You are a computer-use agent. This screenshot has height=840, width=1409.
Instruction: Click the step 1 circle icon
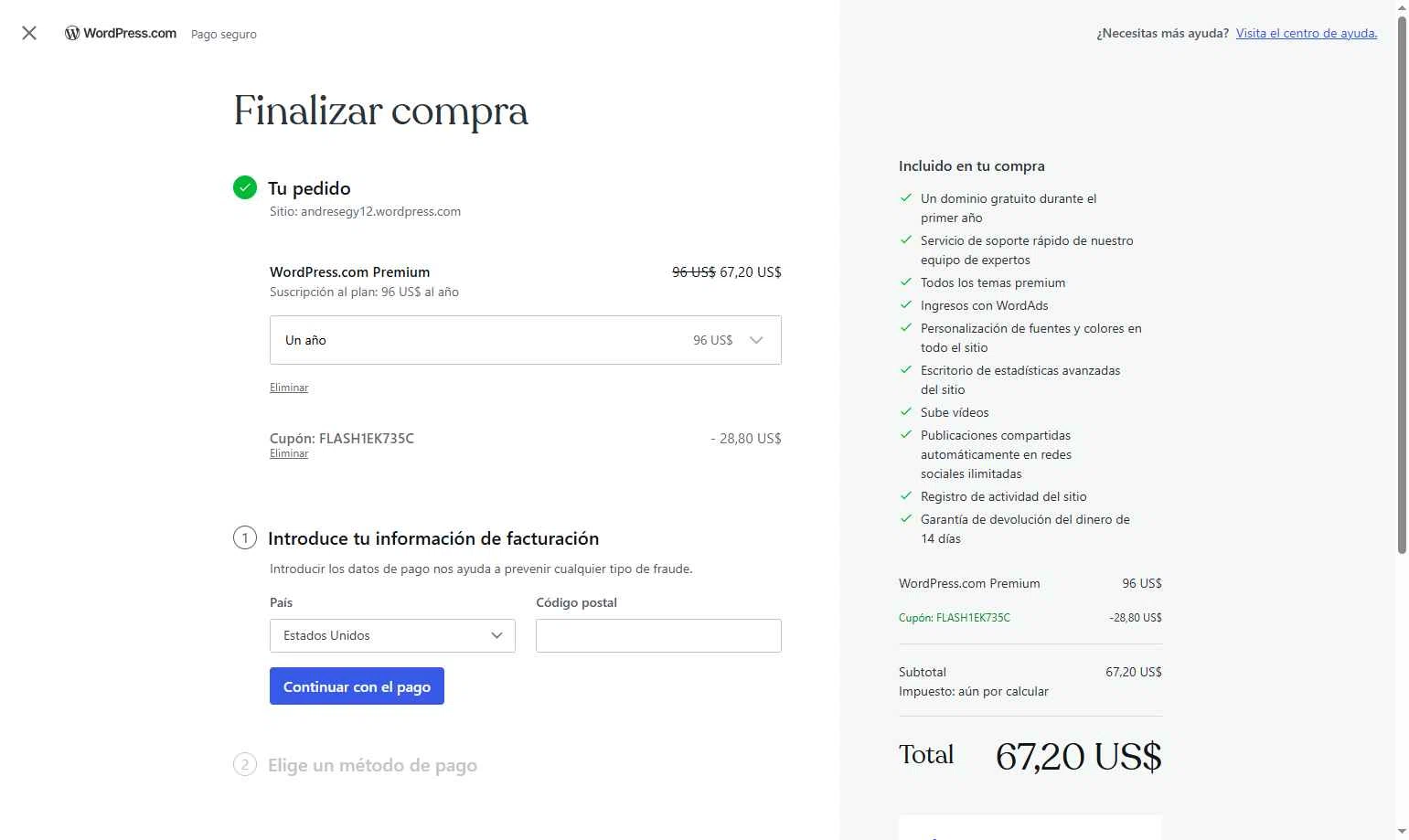coord(245,537)
